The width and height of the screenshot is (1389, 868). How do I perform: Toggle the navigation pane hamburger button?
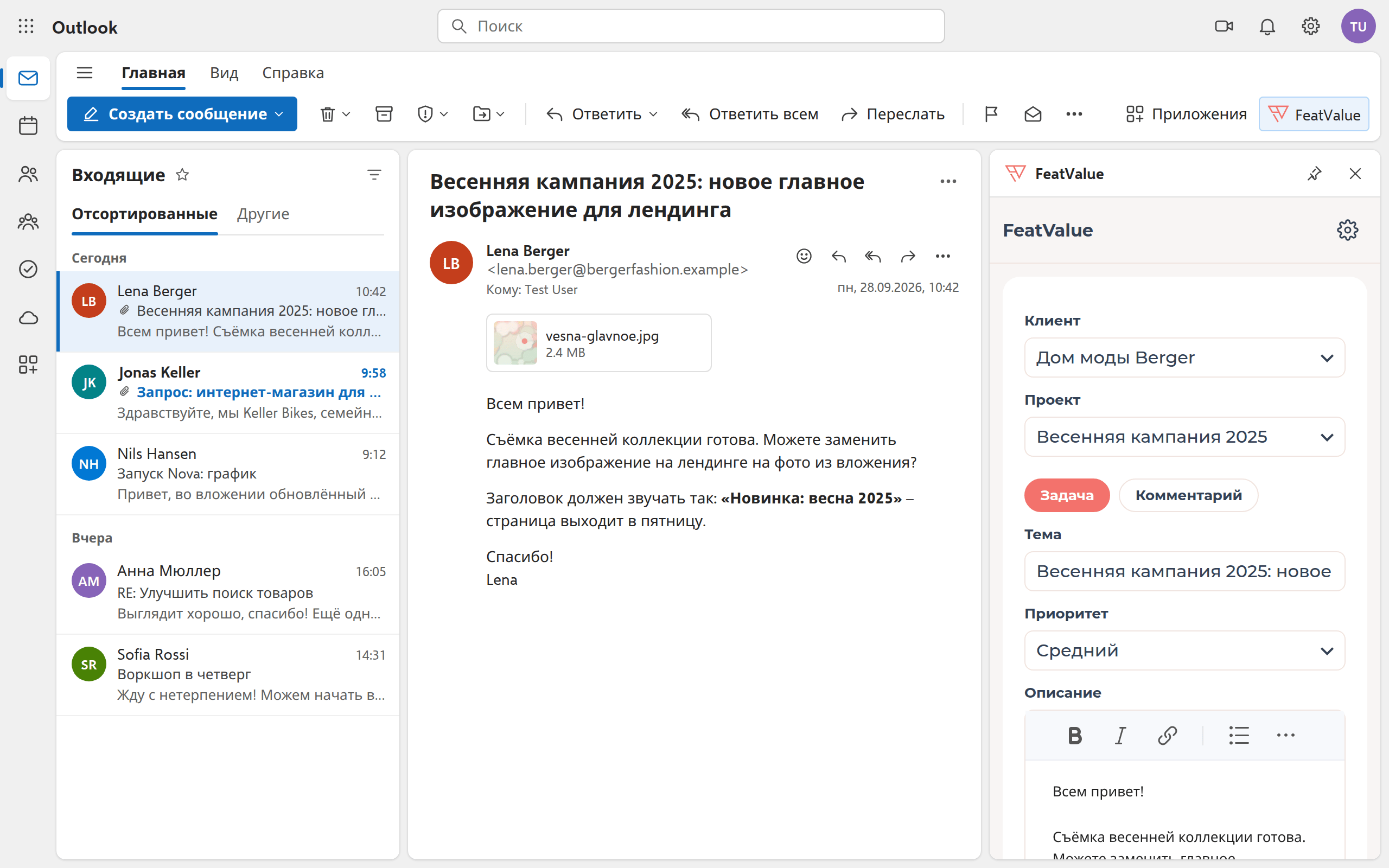coord(85,73)
